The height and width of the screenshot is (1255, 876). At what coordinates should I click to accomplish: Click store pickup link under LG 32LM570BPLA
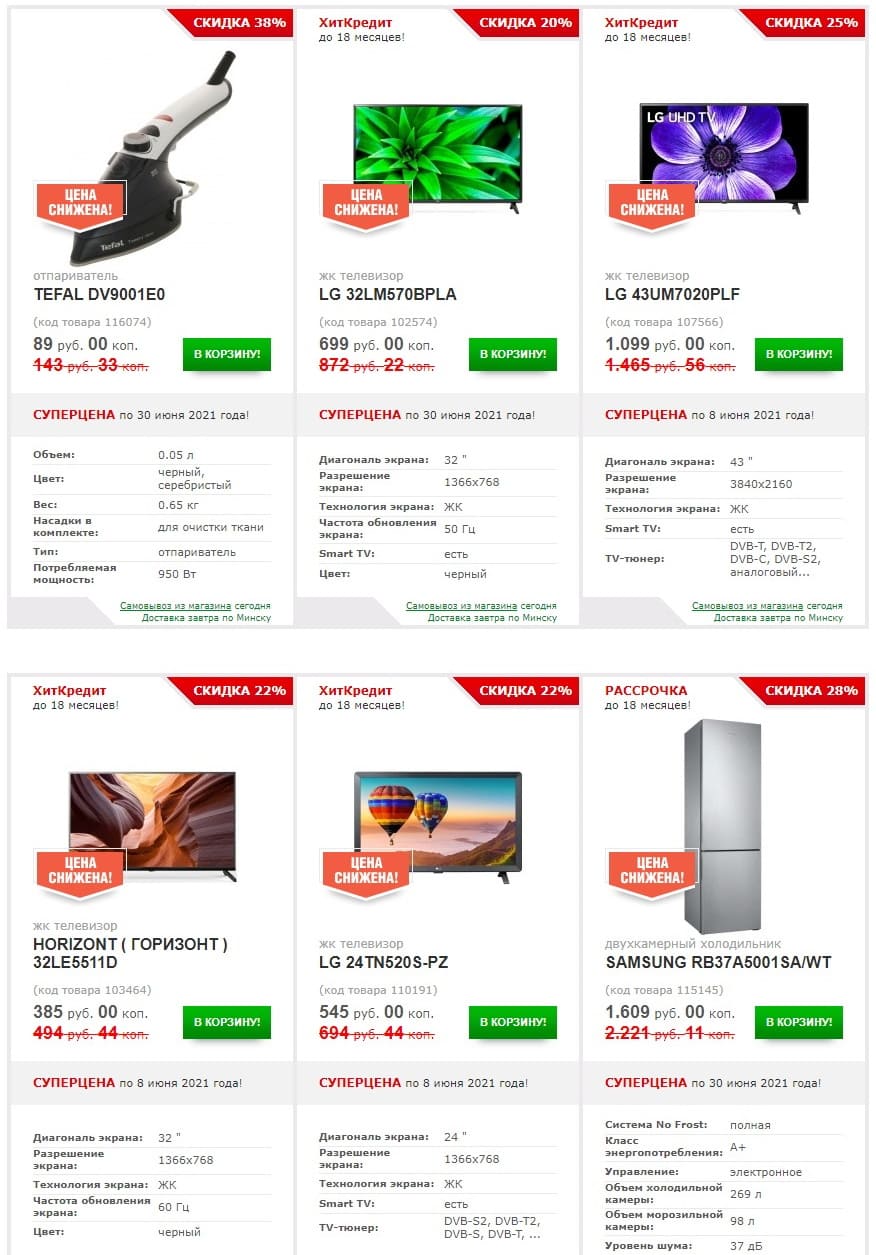click(462, 606)
